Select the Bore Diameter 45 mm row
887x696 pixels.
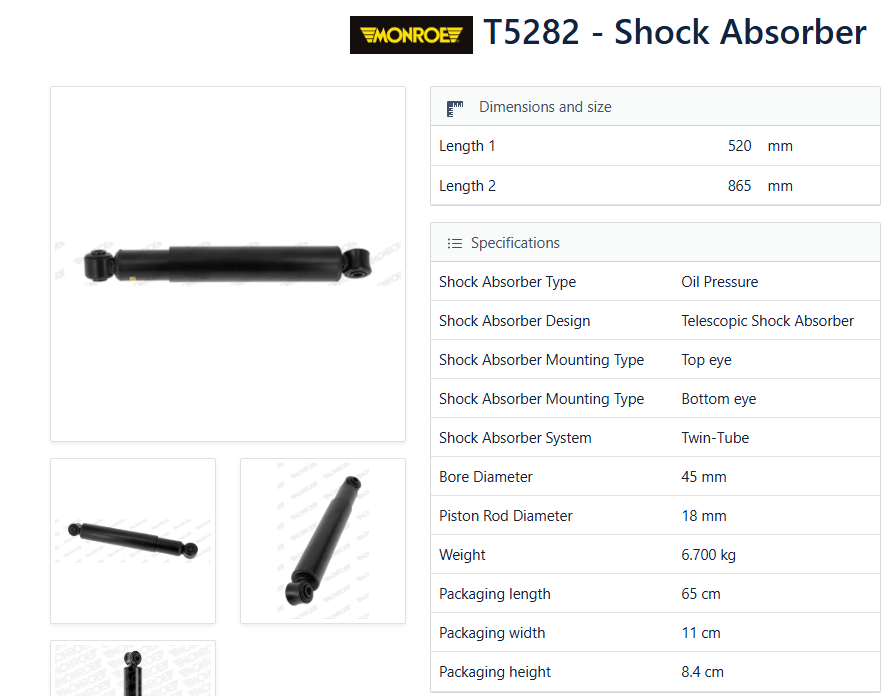click(x=655, y=476)
